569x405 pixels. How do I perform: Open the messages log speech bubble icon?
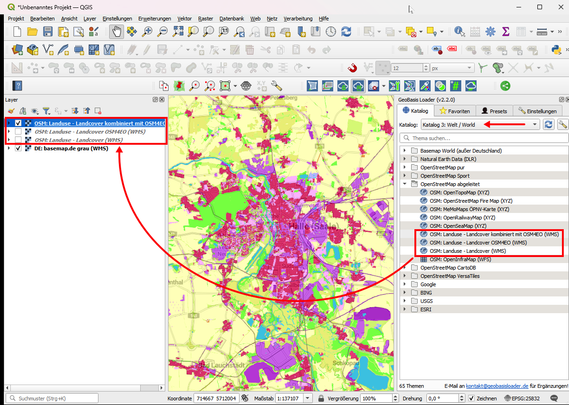click(x=554, y=398)
